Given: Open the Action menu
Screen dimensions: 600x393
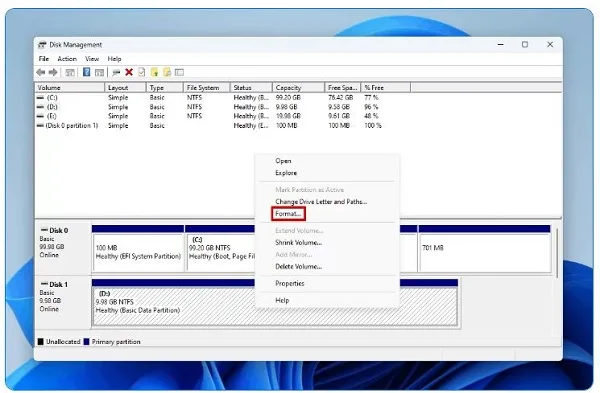Looking at the screenshot, I should (67, 59).
